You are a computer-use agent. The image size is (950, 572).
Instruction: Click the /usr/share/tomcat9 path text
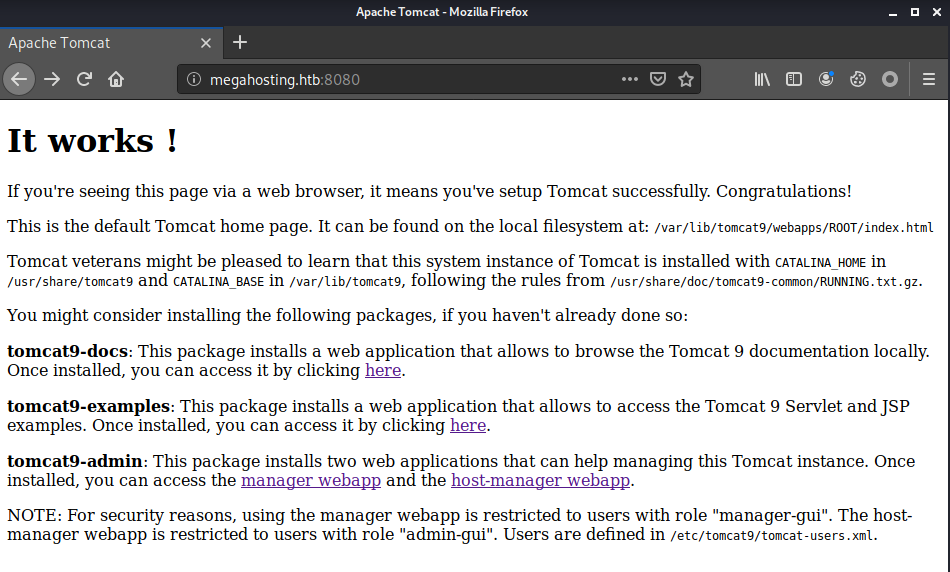(x=70, y=282)
